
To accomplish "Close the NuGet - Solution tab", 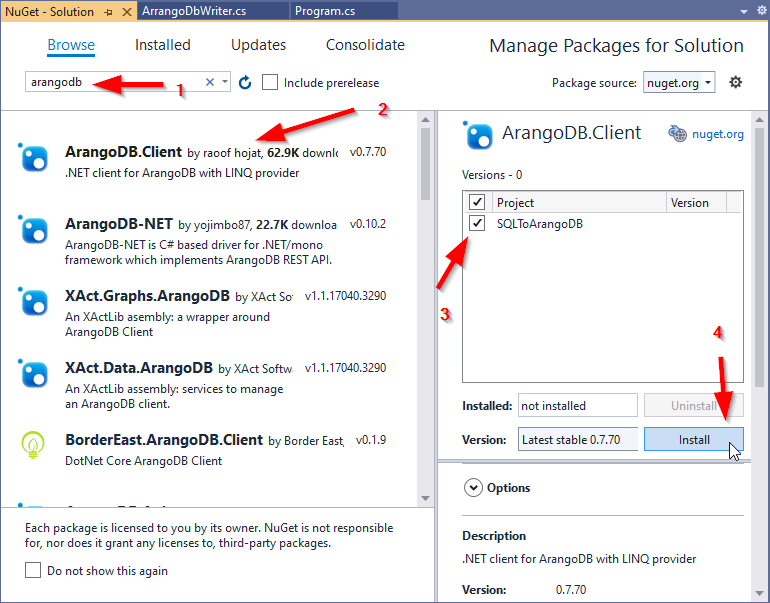I will [x=127, y=12].
